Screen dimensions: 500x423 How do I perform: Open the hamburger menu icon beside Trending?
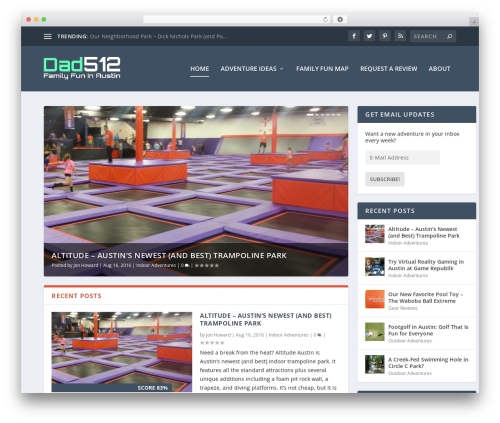pyautogui.click(x=48, y=36)
